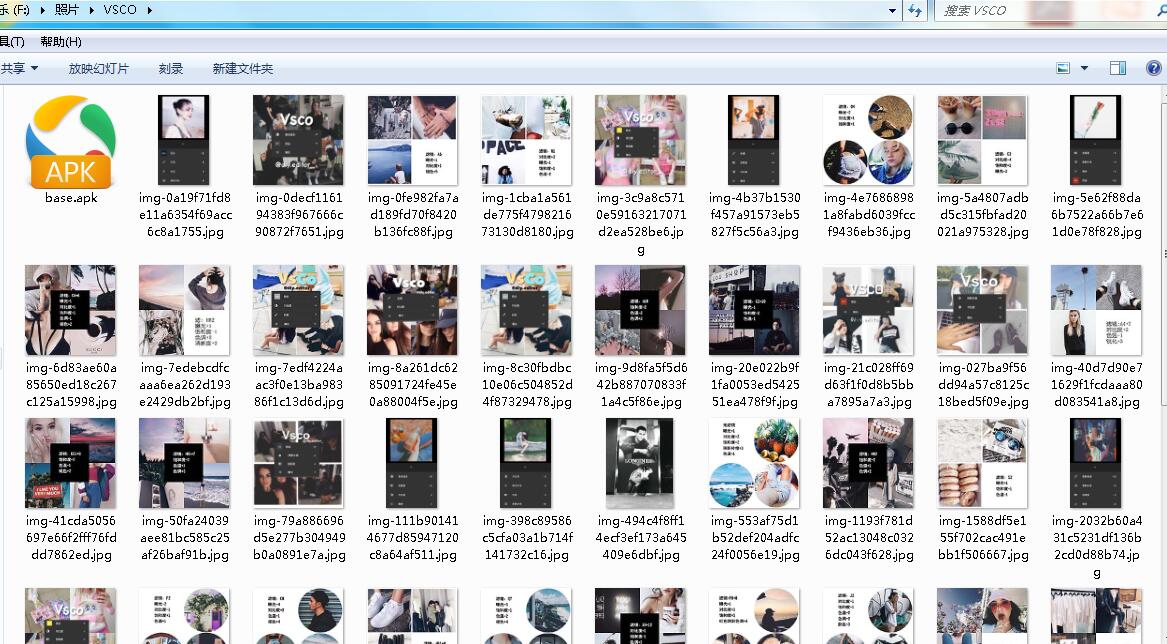Select thumbnail img-6d83ae60a85650ed18c267c125a15998.jpg

click(71, 310)
